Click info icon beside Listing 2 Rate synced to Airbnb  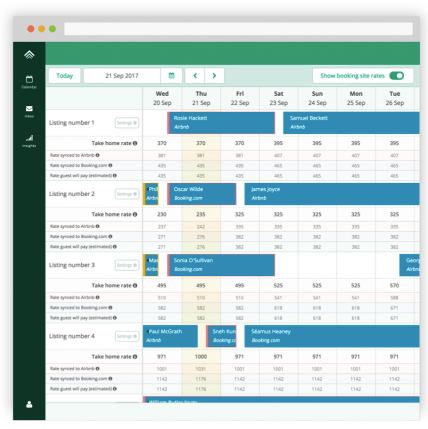point(98,226)
